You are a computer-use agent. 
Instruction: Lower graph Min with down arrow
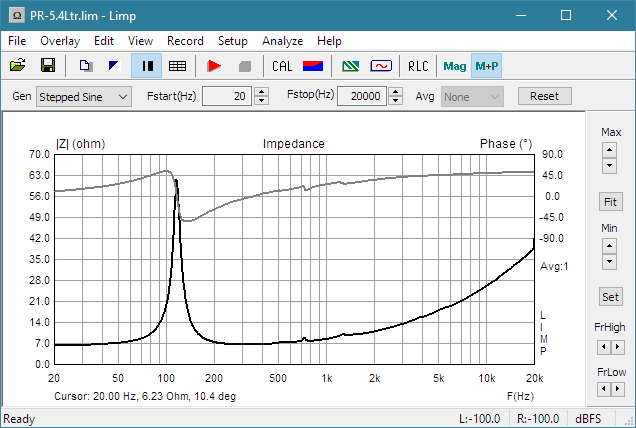(609, 262)
